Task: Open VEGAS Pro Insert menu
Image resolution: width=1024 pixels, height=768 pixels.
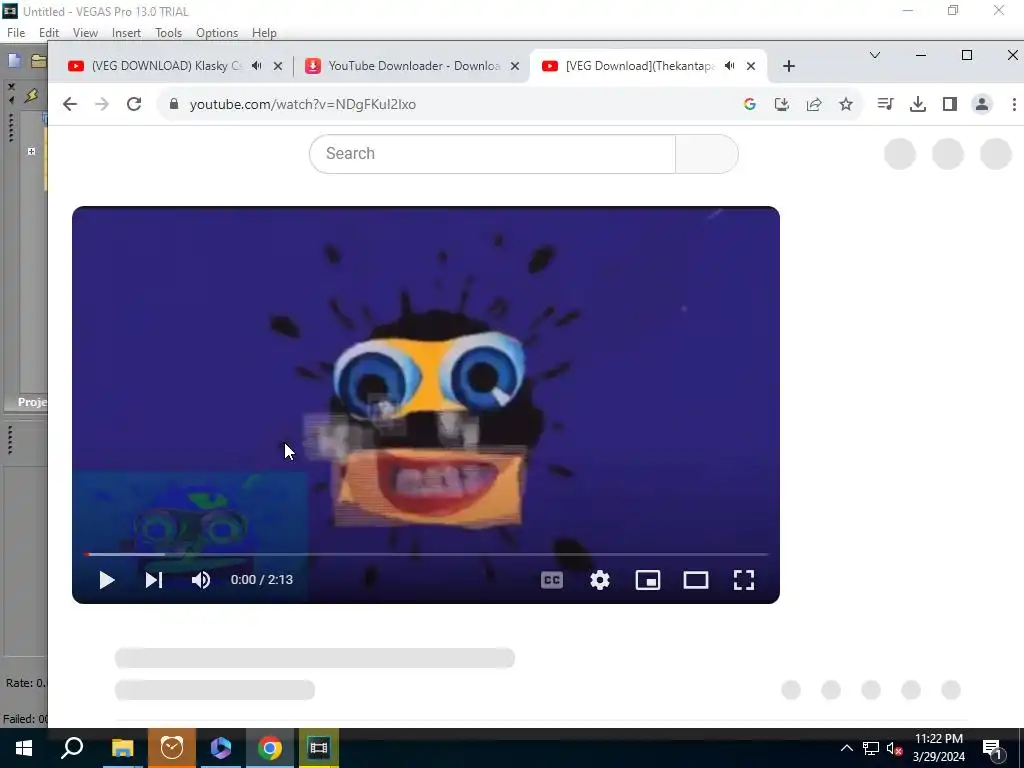Action: click(126, 33)
